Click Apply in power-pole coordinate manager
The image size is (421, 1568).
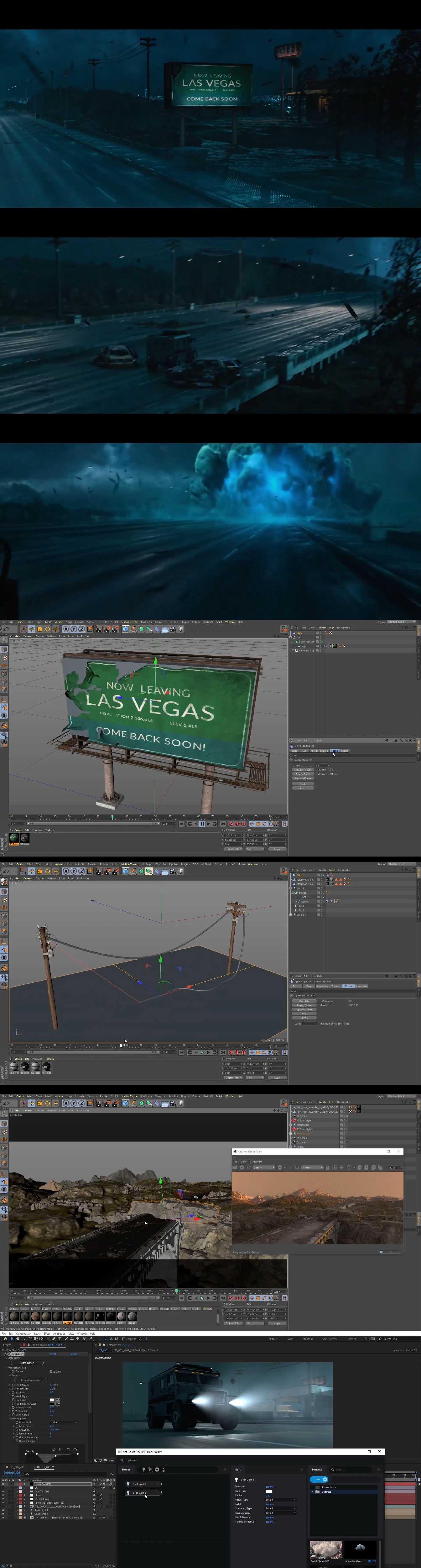pos(278,1078)
